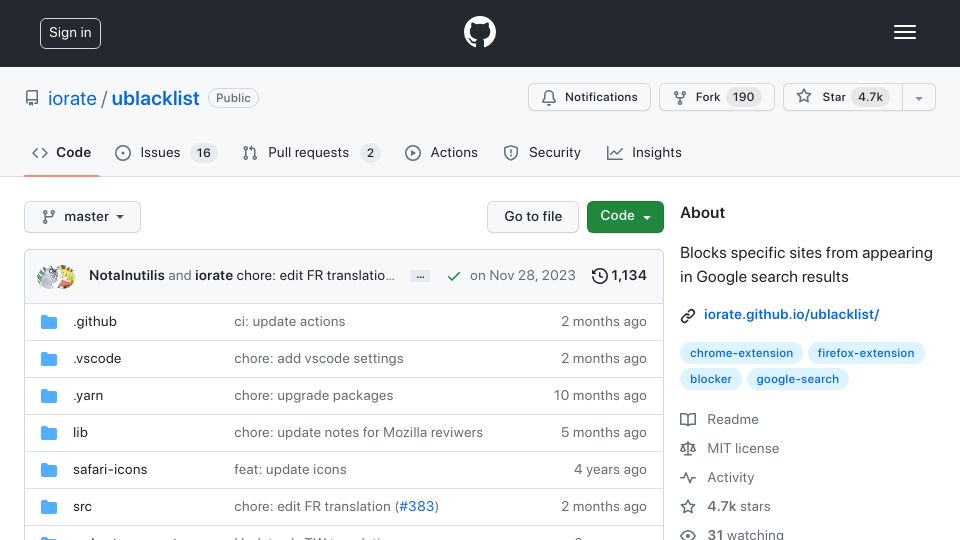This screenshot has height=540, width=960.
Task: Click the blocker topic tag
Action: point(711,379)
